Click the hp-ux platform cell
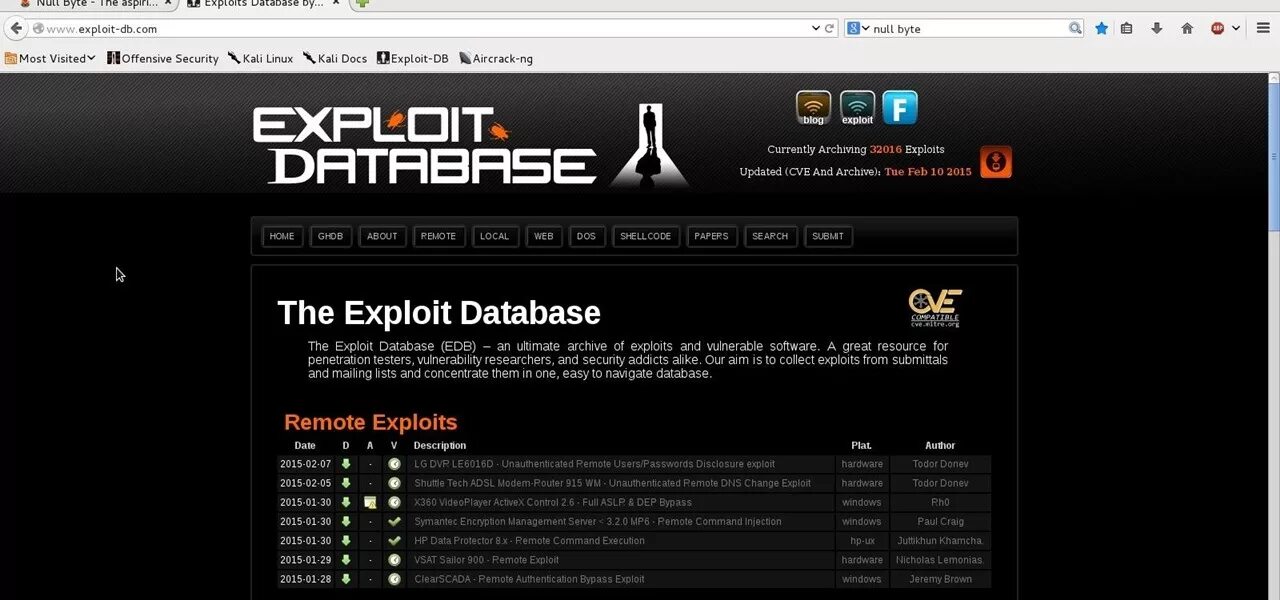 862,541
